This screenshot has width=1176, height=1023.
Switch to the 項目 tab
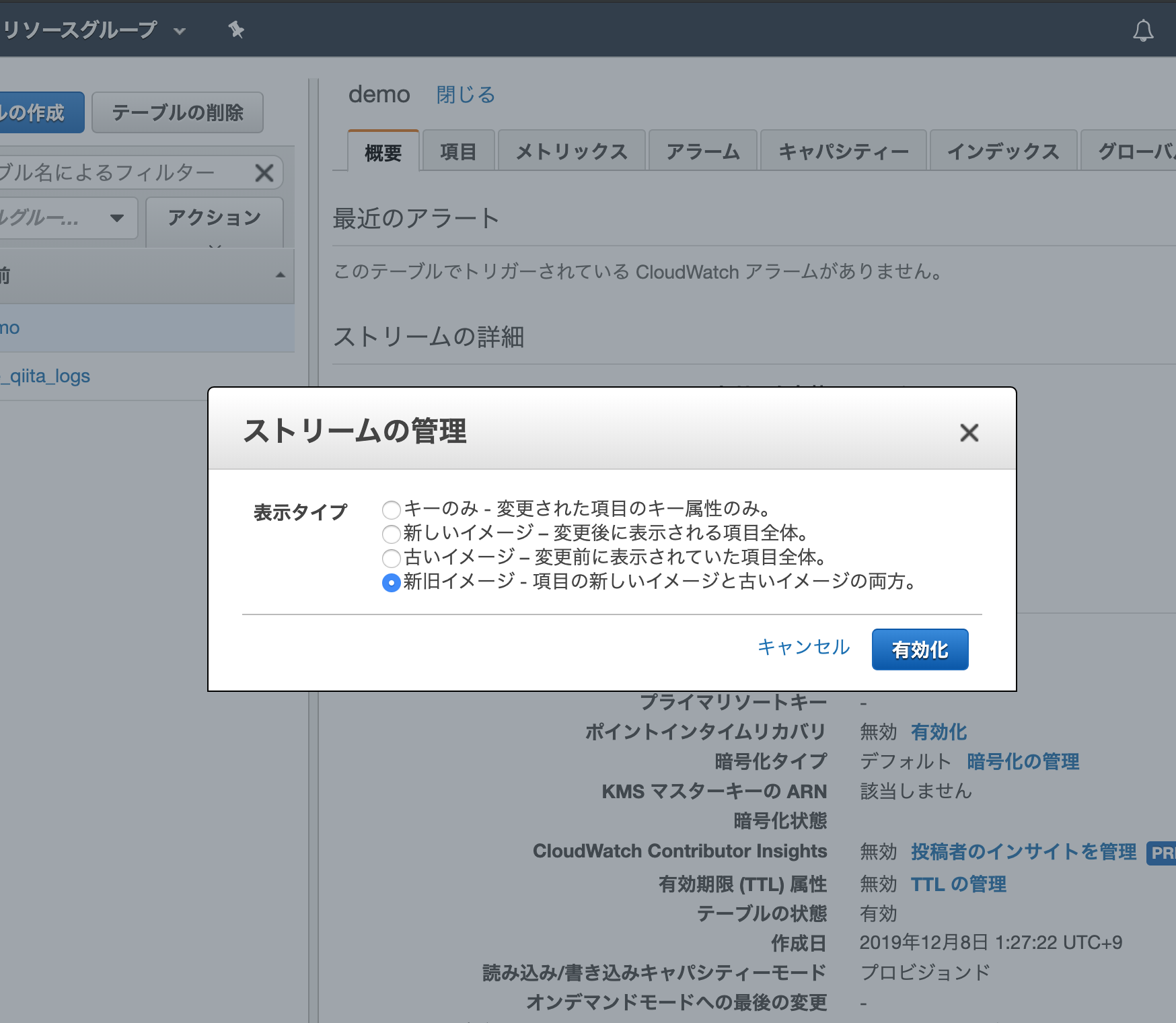coord(458,151)
